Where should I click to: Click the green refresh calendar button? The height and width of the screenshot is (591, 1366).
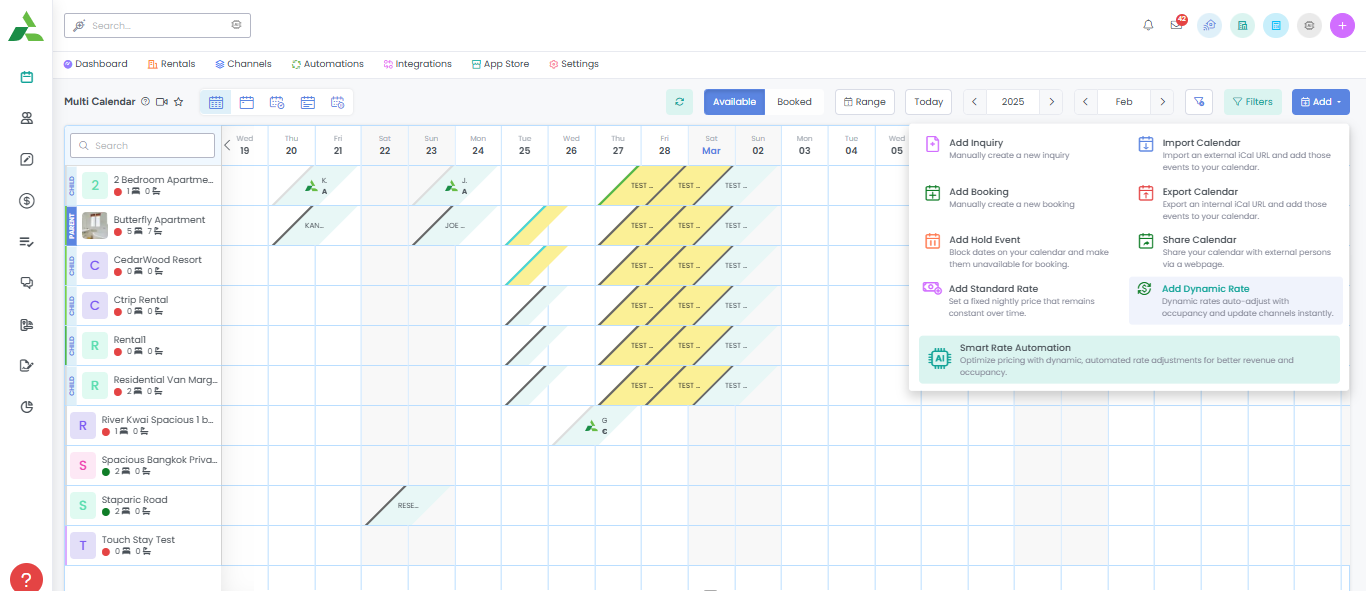click(x=679, y=102)
